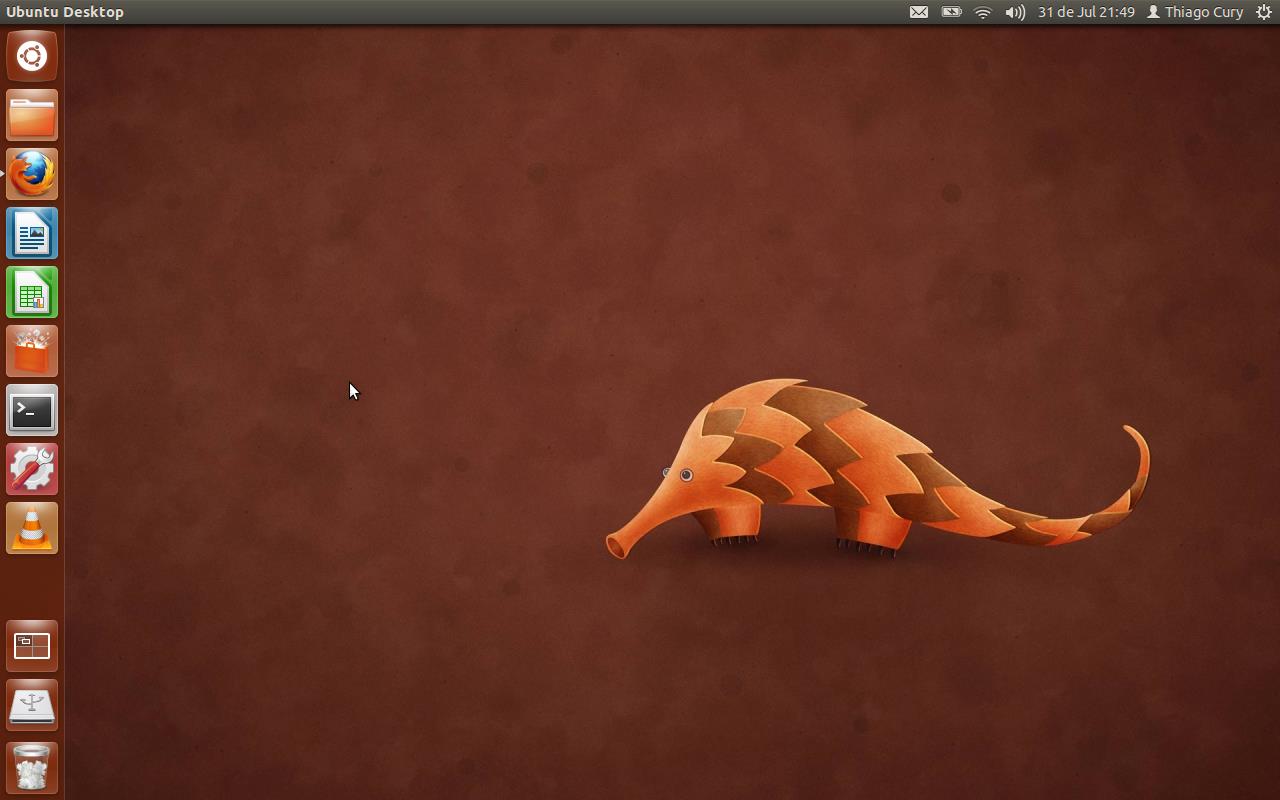Open the clock showing 31 de Jul 21:49
This screenshot has width=1280, height=800.
pyautogui.click(x=1086, y=12)
